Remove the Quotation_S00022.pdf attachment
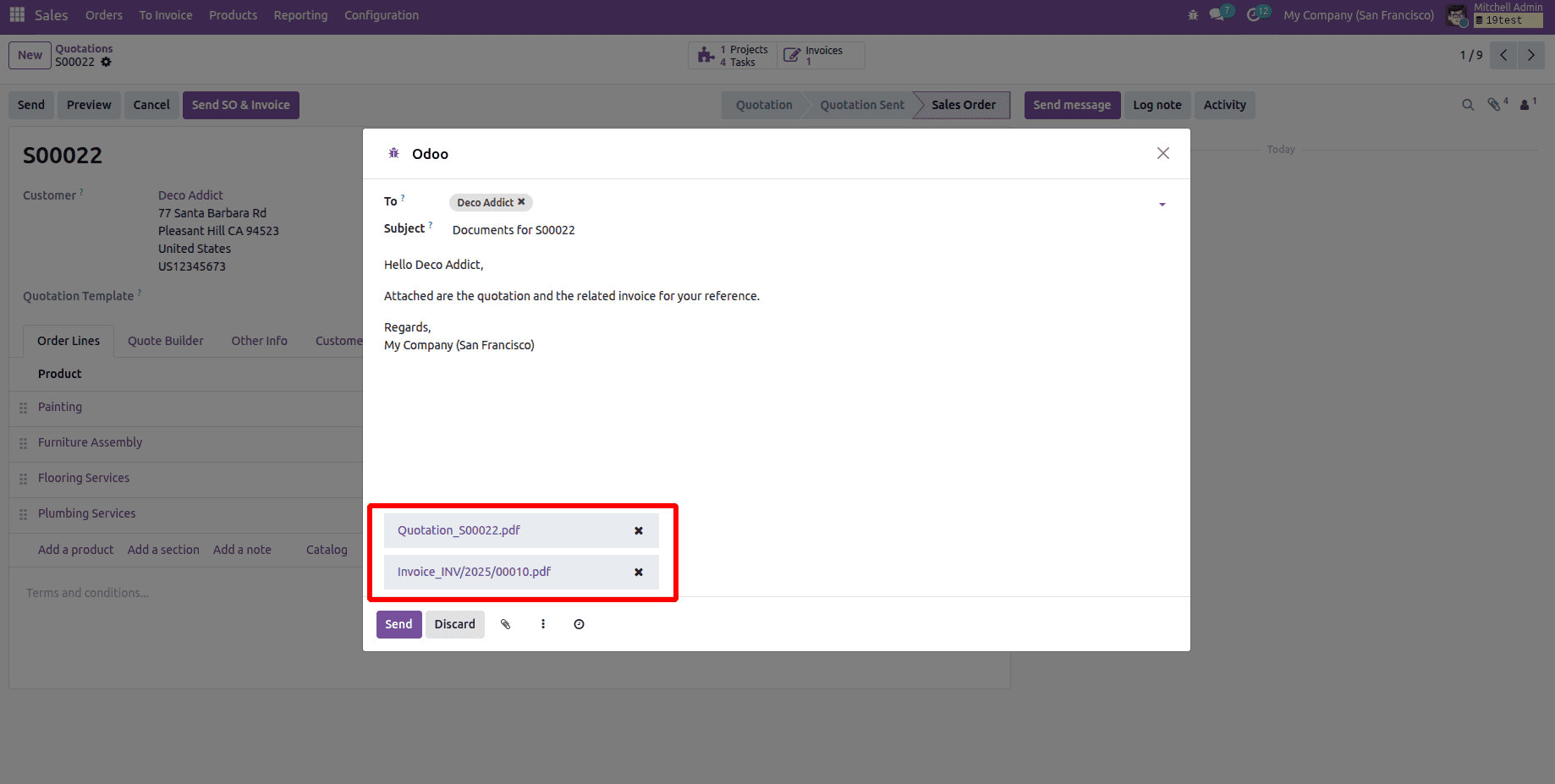This screenshot has width=1555, height=784. pos(638,530)
